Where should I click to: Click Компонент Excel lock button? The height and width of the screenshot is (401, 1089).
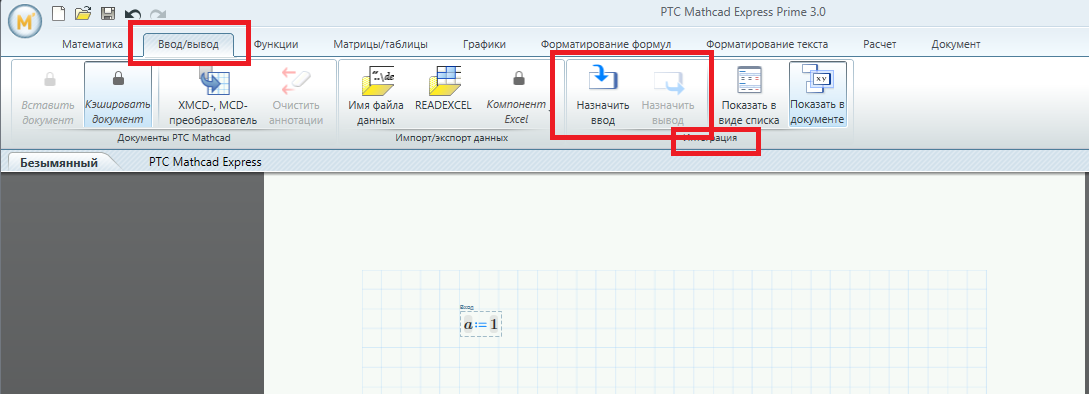pyautogui.click(x=517, y=95)
